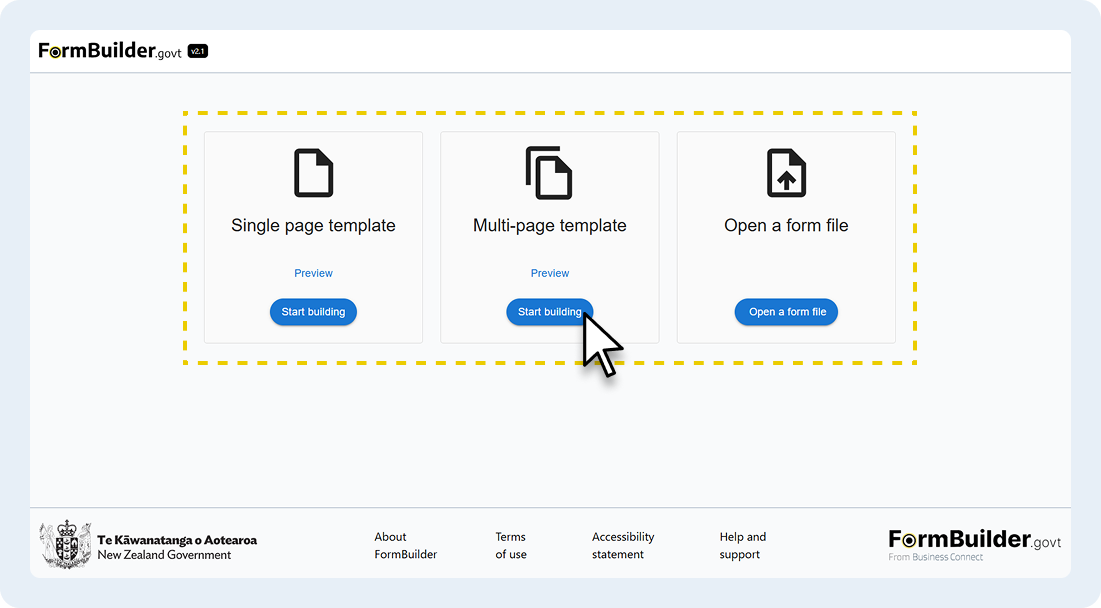Viewport: 1101px width, 608px height.
Task: Click the footer FormBuilder.govt Business Connect logo
Action: click(x=975, y=546)
